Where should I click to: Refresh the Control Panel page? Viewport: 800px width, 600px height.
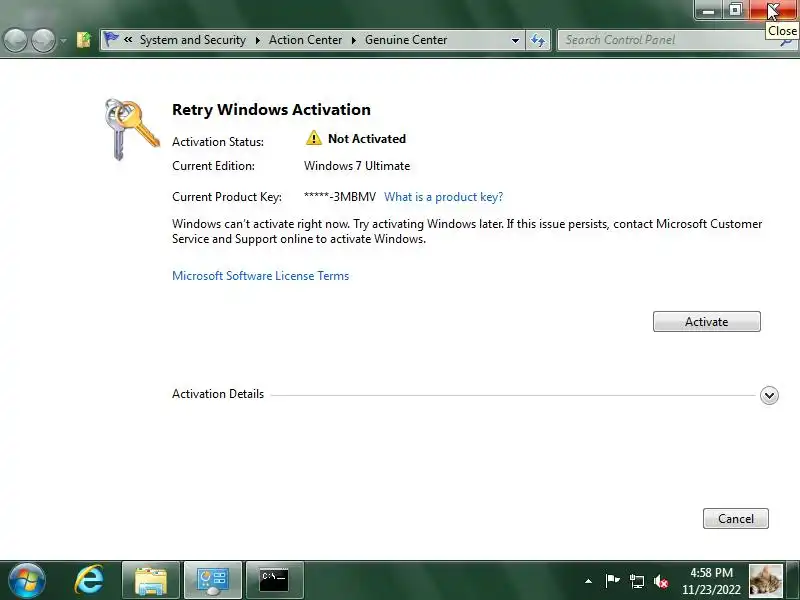[x=538, y=40]
